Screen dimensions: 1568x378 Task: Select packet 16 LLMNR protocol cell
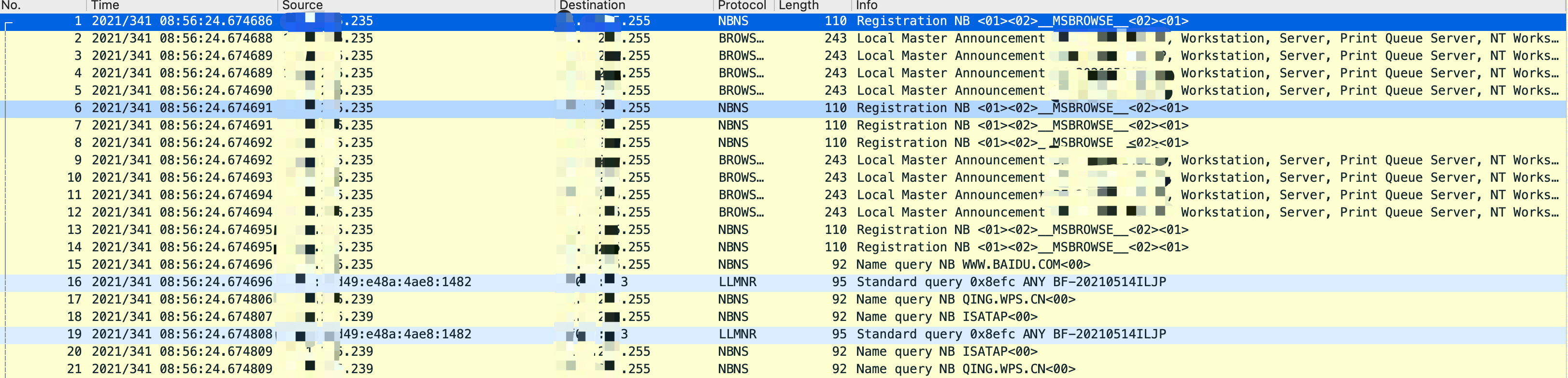737,282
